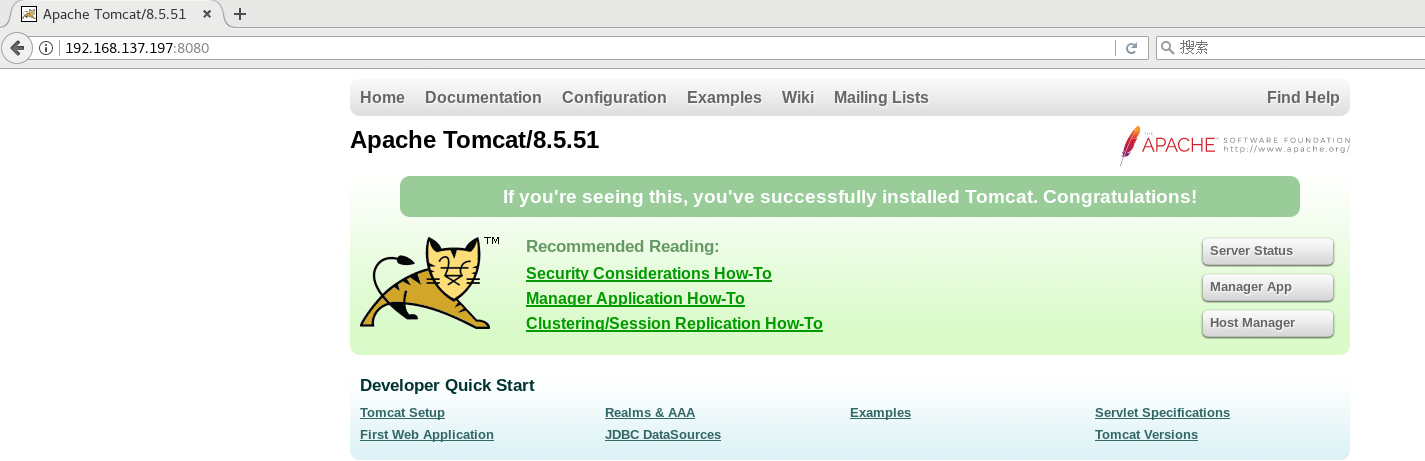Click the Apache Tomcat/8.5.51 page heading

474,140
